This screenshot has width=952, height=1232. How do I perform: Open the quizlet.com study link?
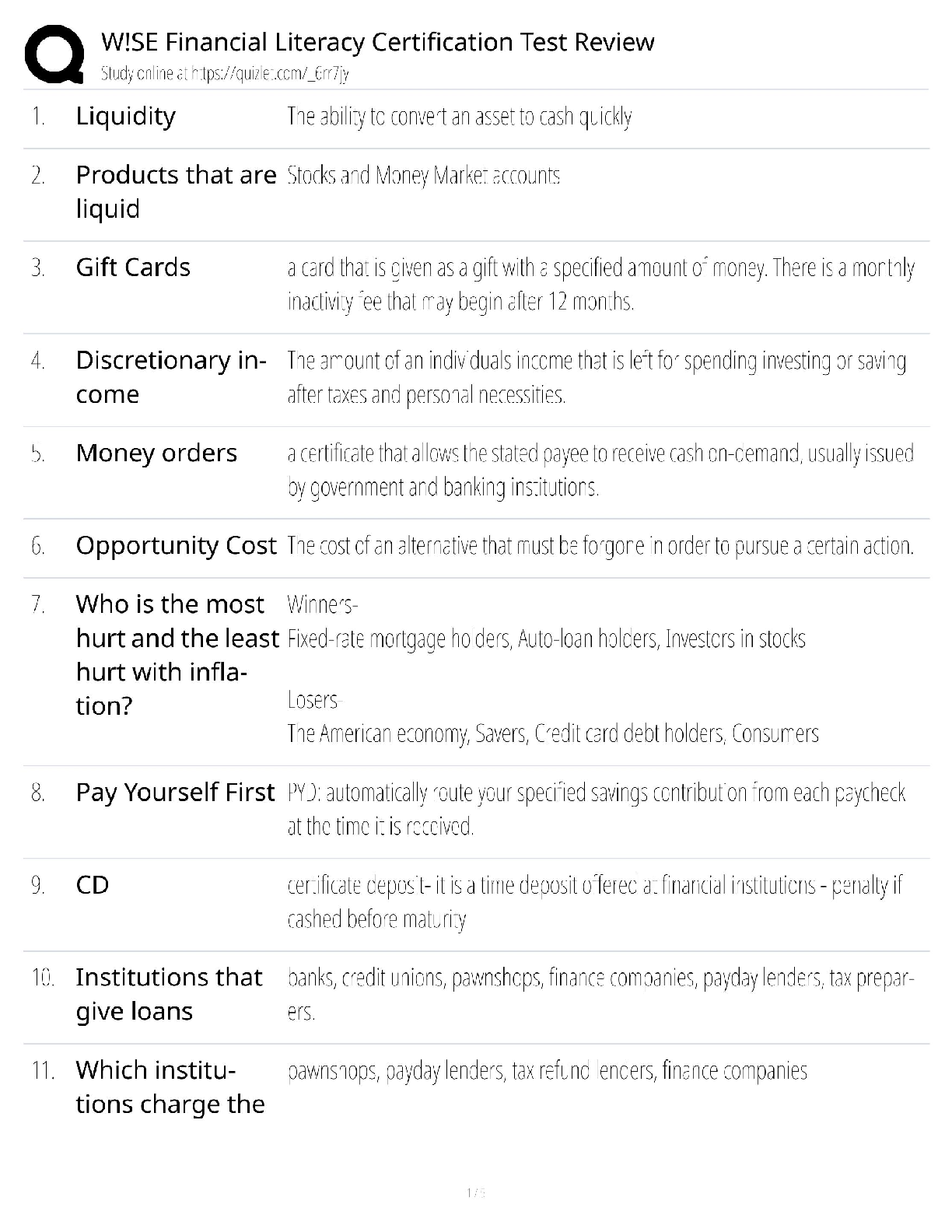coord(225,74)
